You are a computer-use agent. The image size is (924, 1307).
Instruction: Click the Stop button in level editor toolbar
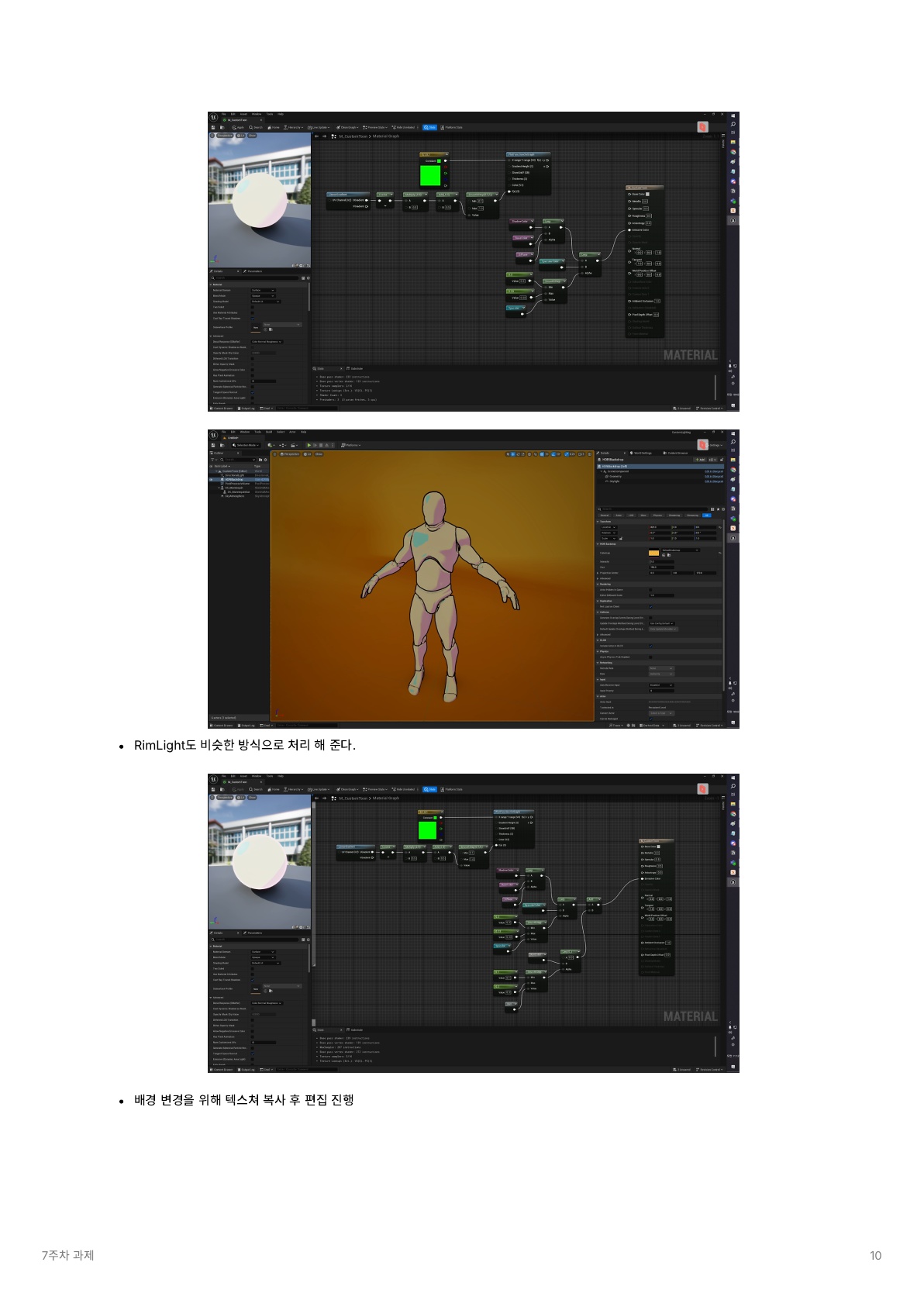(321, 445)
